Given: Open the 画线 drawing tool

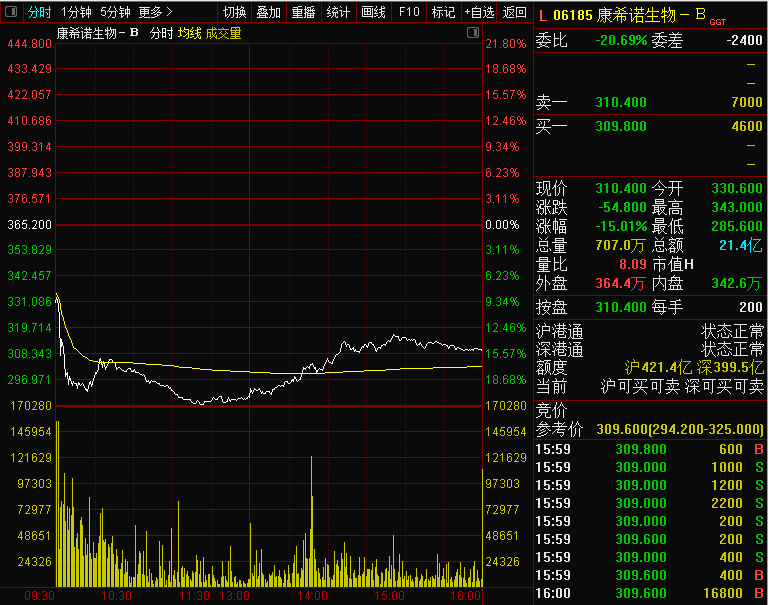Looking at the screenshot, I should pos(373,13).
